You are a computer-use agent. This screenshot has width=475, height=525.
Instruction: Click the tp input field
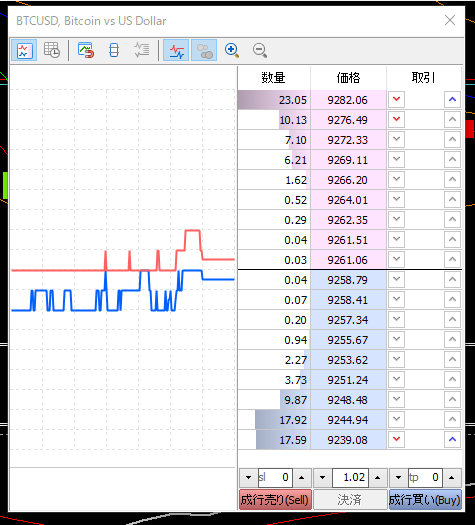tap(425, 478)
